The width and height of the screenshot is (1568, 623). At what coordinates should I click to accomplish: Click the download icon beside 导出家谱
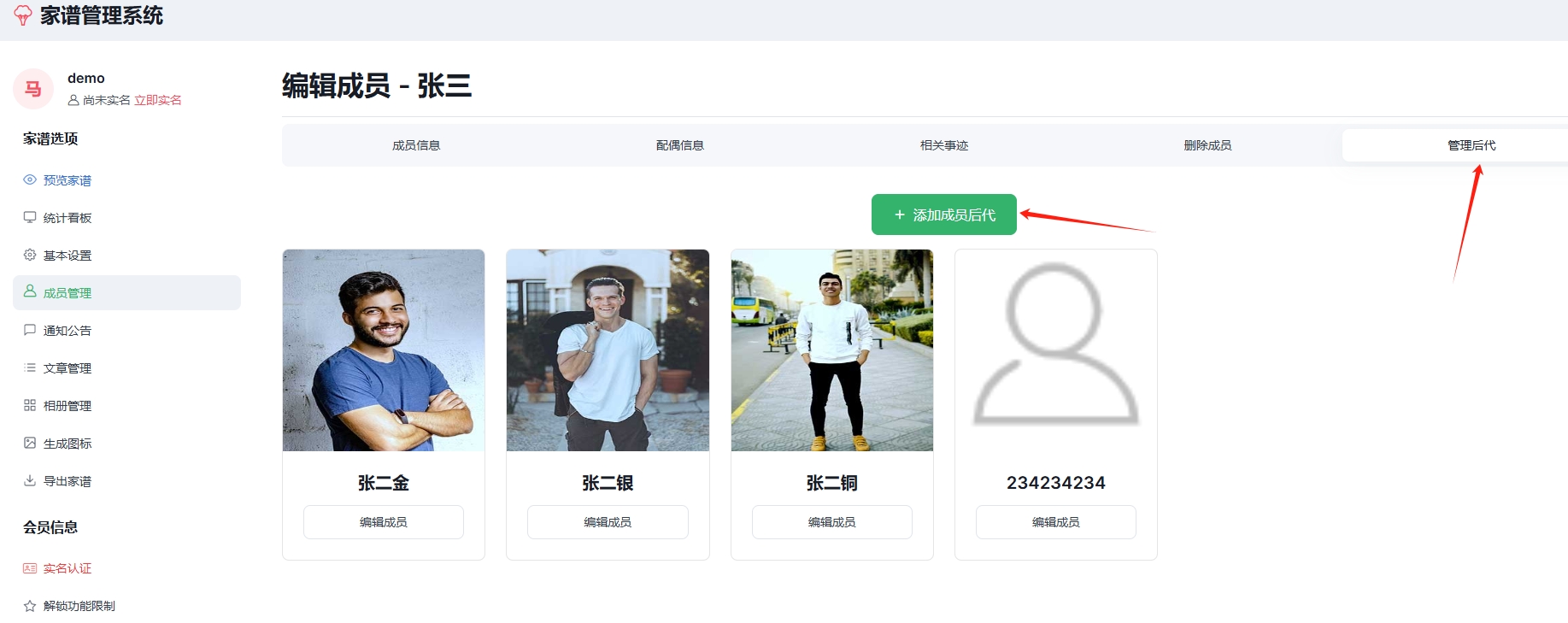point(30,480)
